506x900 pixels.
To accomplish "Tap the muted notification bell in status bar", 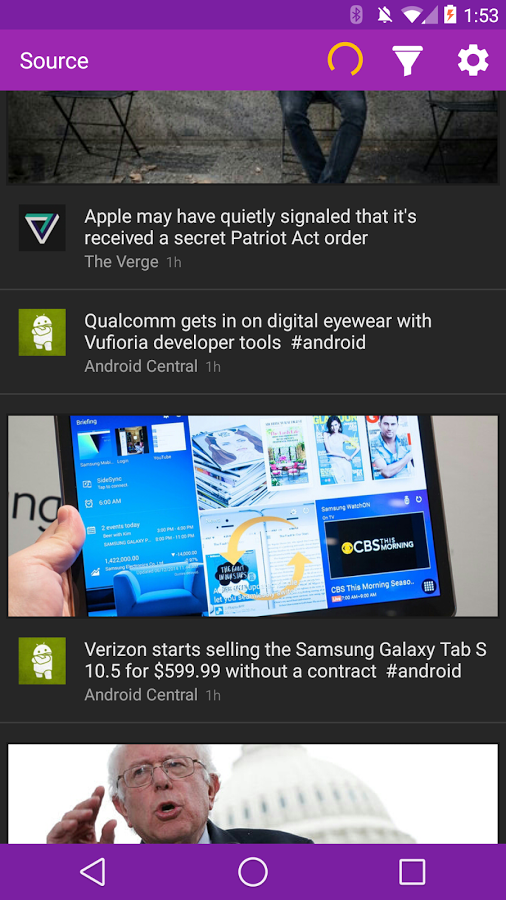I will pos(384,15).
